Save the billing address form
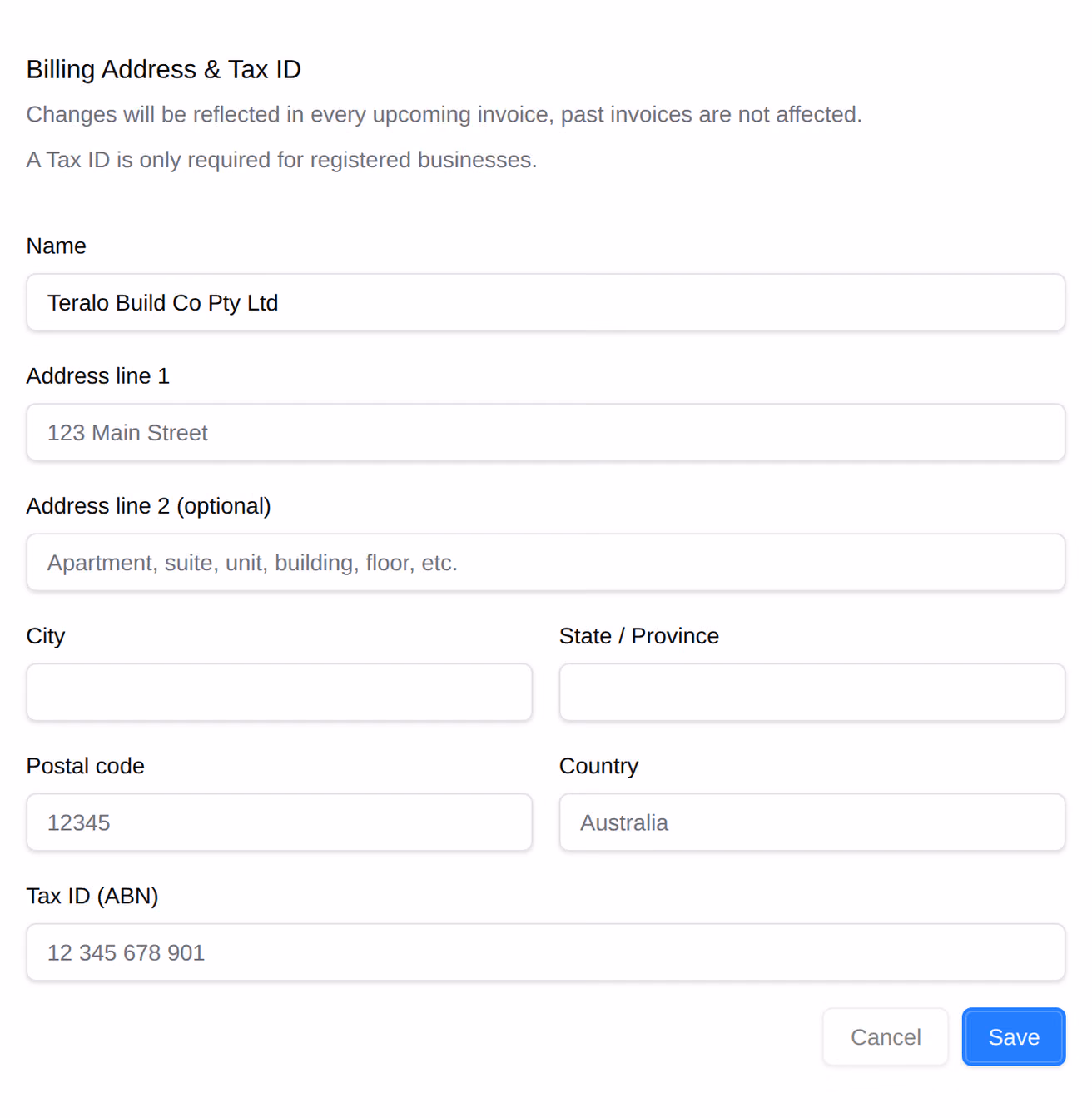 pyautogui.click(x=1014, y=1036)
